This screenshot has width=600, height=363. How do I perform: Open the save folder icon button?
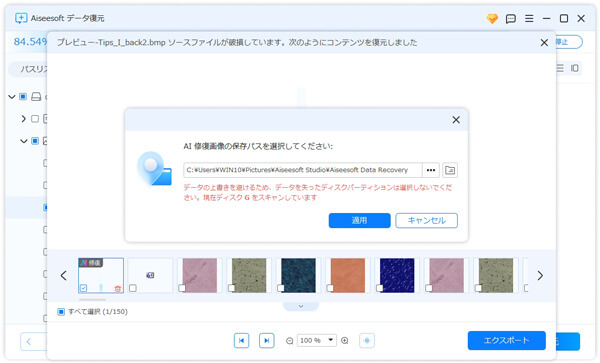coord(450,170)
